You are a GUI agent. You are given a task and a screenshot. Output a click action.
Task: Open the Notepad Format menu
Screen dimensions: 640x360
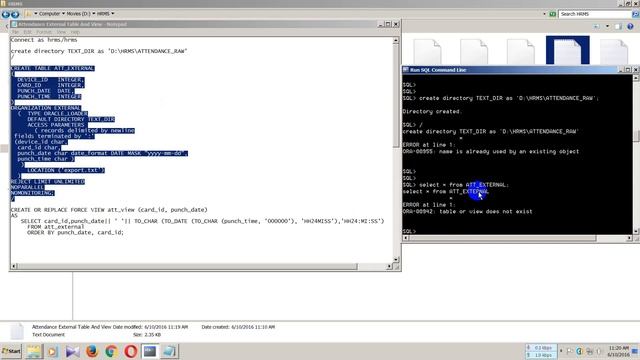point(44,32)
